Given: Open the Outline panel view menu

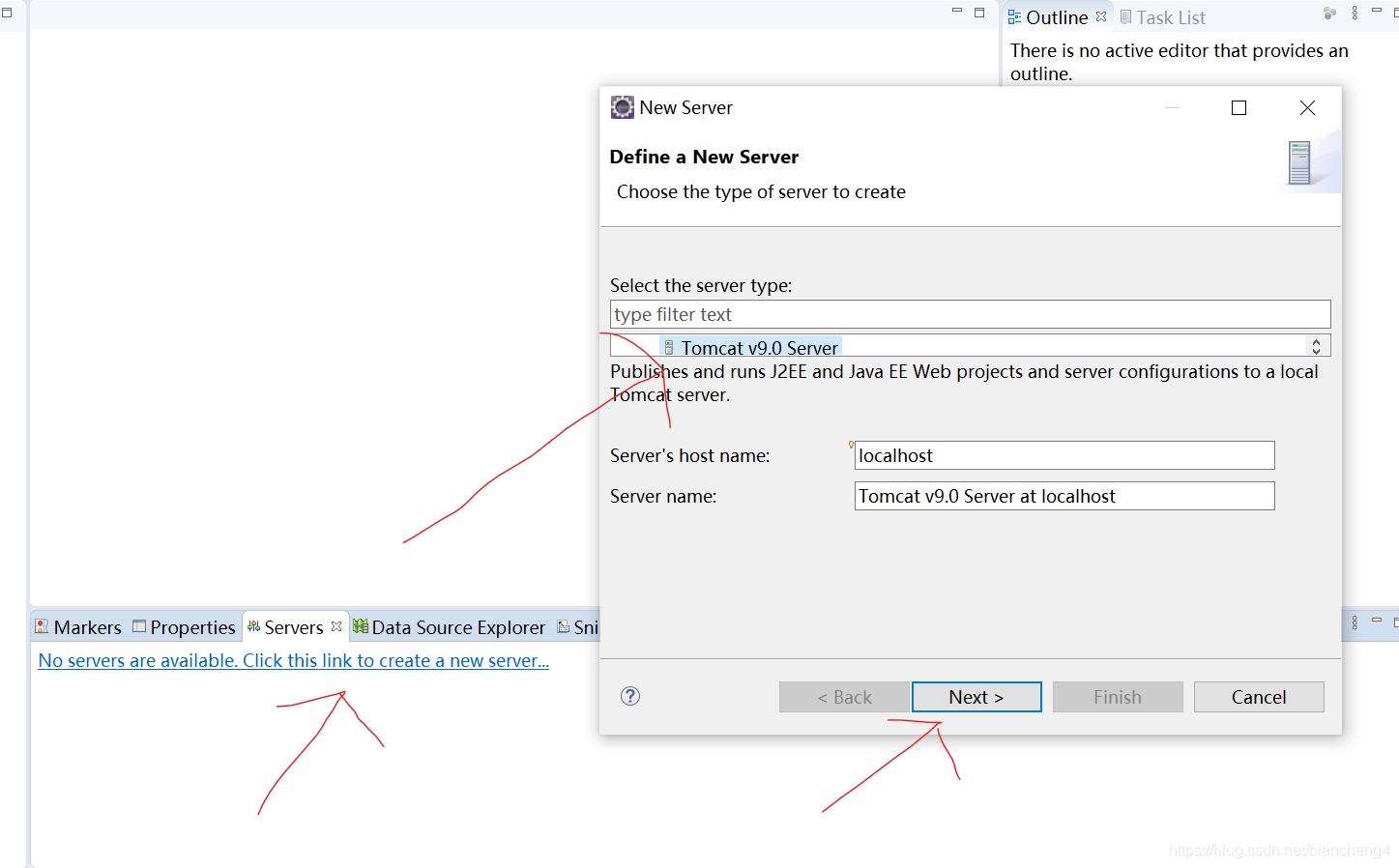Looking at the screenshot, I should 1355,13.
